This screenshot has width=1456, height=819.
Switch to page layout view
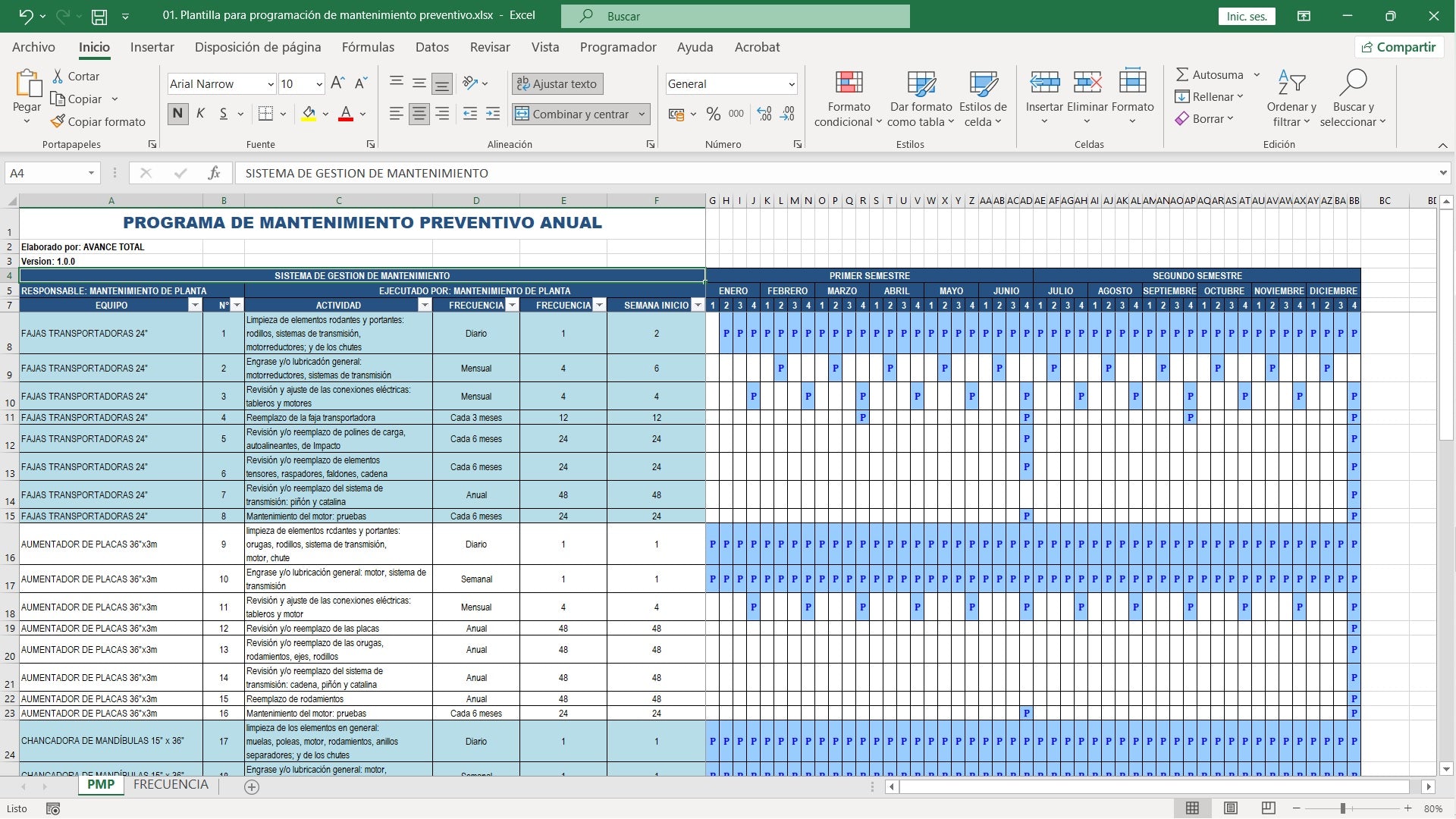1231,808
